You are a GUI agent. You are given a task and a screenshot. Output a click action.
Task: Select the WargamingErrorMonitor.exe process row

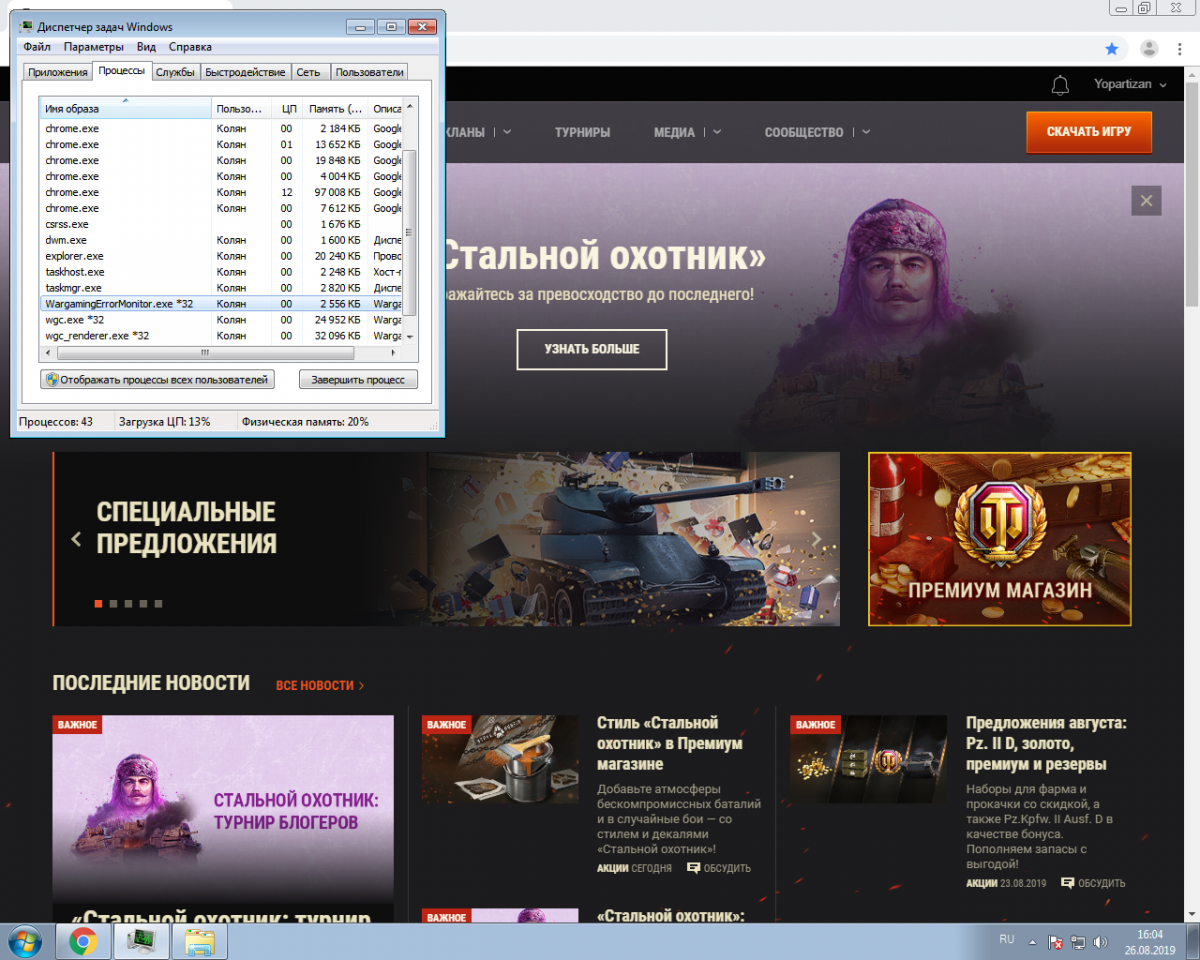coord(220,304)
